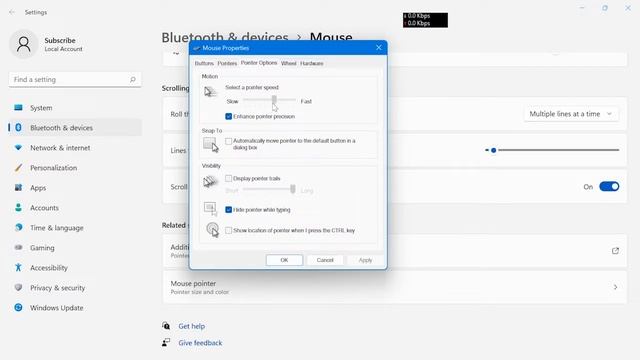640x360 pixels.
Task: Select the Pointer Options tab
Action: click(259, 63)
